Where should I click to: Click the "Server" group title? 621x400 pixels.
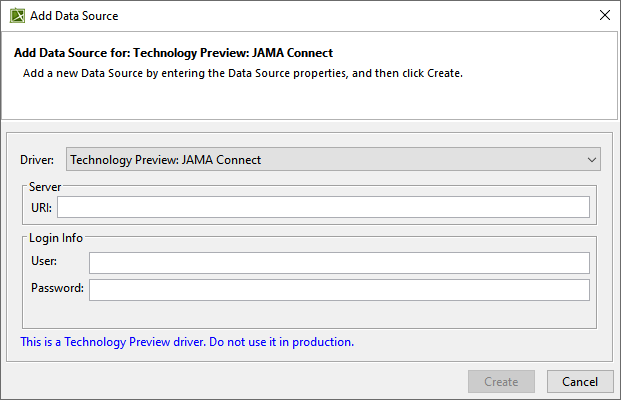(46, 186)
